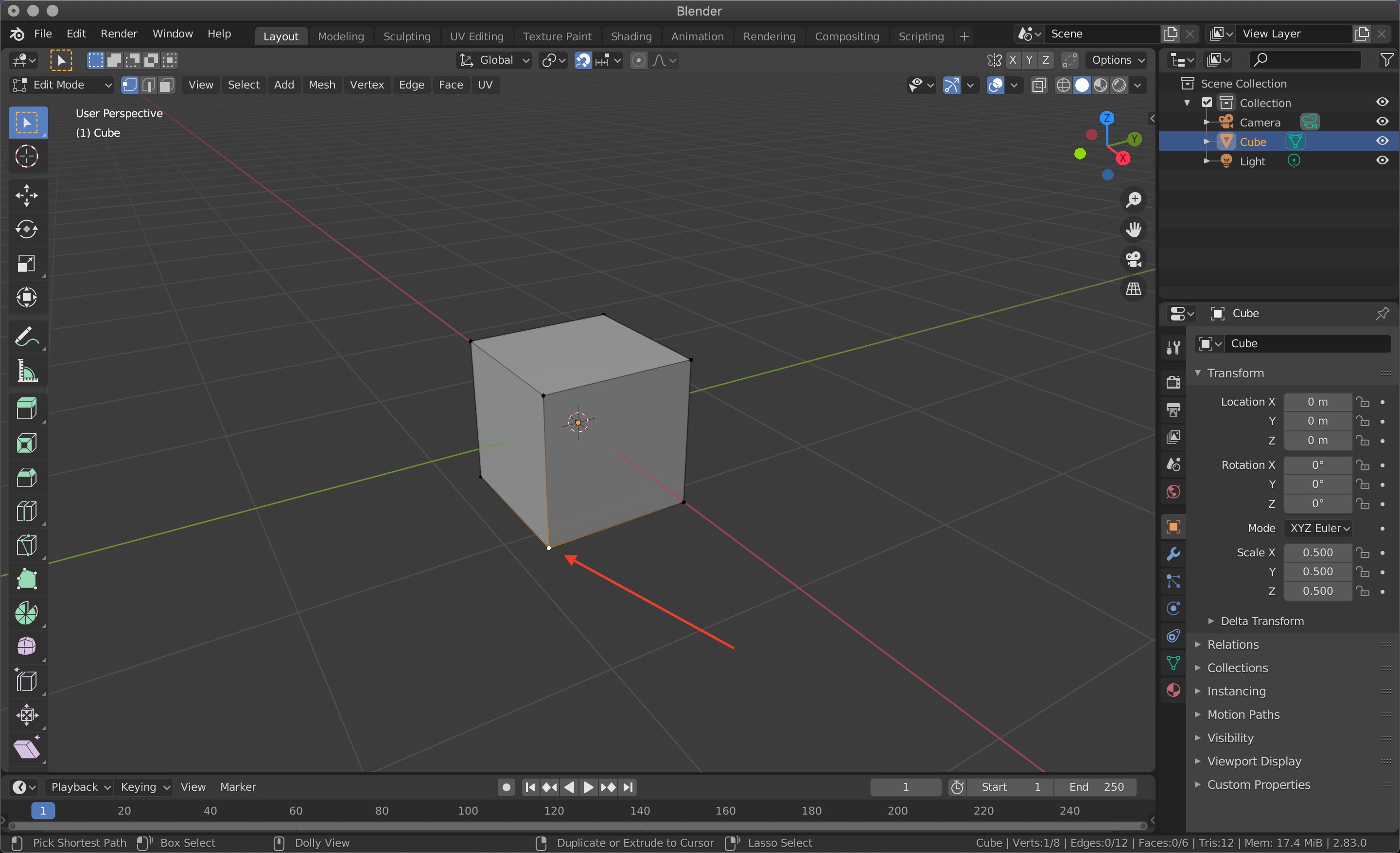Toggle X axis mirror button
Viewport: 1400px width, 853px height.
click(1013, 60)
